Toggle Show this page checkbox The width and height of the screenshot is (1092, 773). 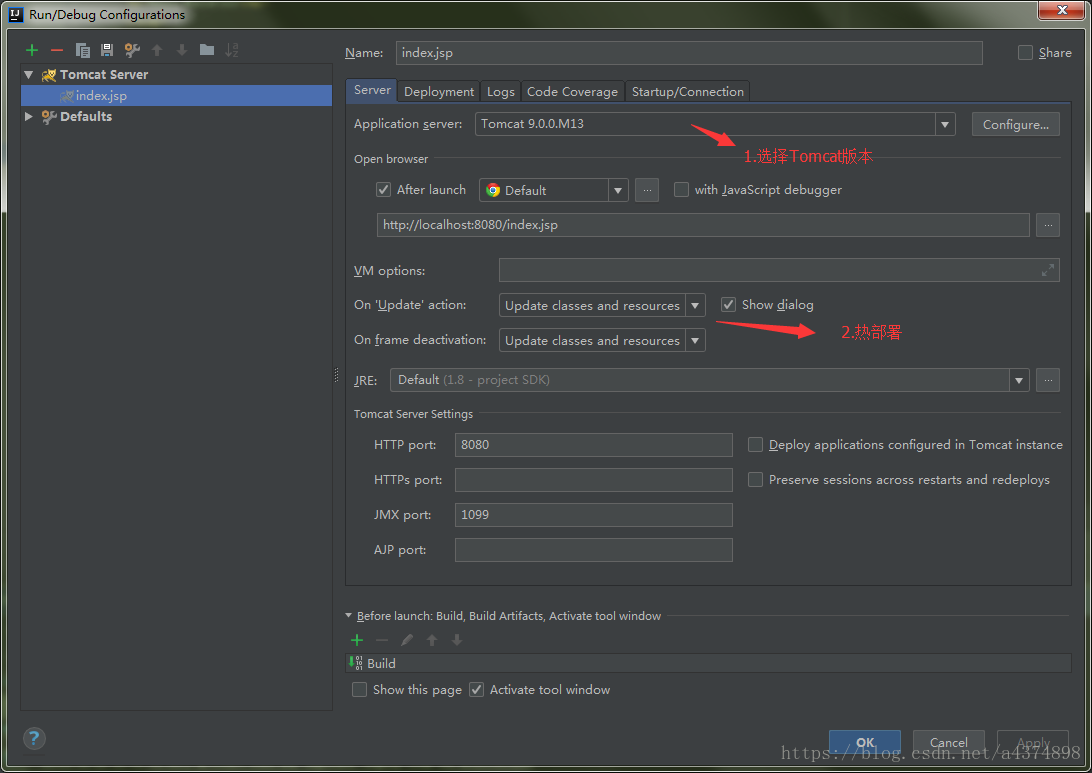coord(359,689)
